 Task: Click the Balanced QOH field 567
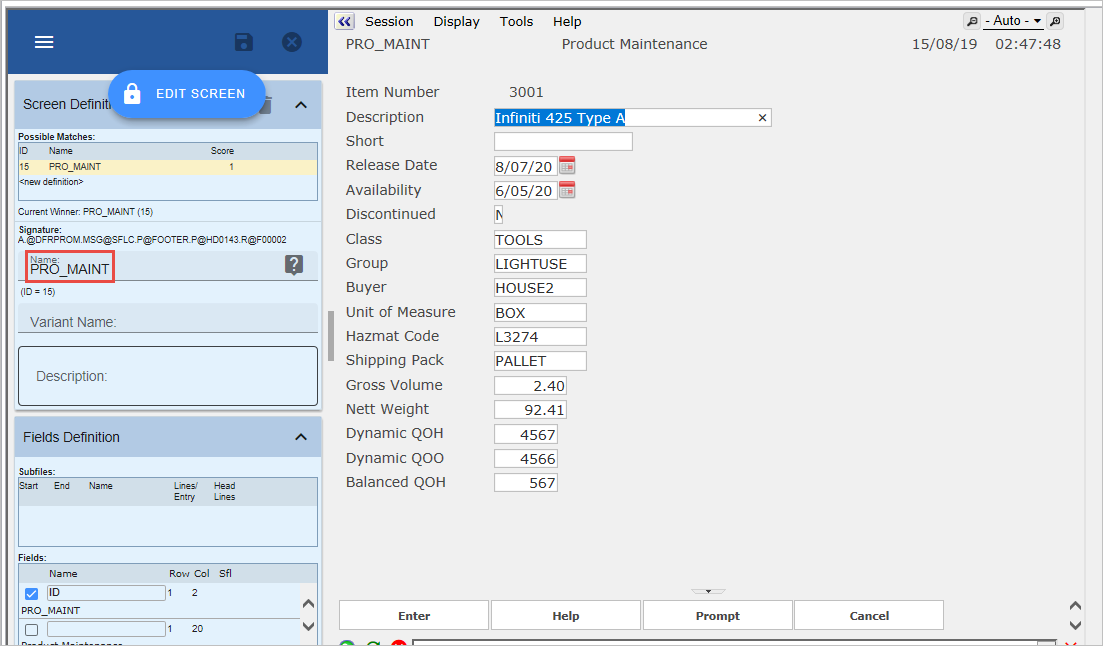[x=526, y=483]
